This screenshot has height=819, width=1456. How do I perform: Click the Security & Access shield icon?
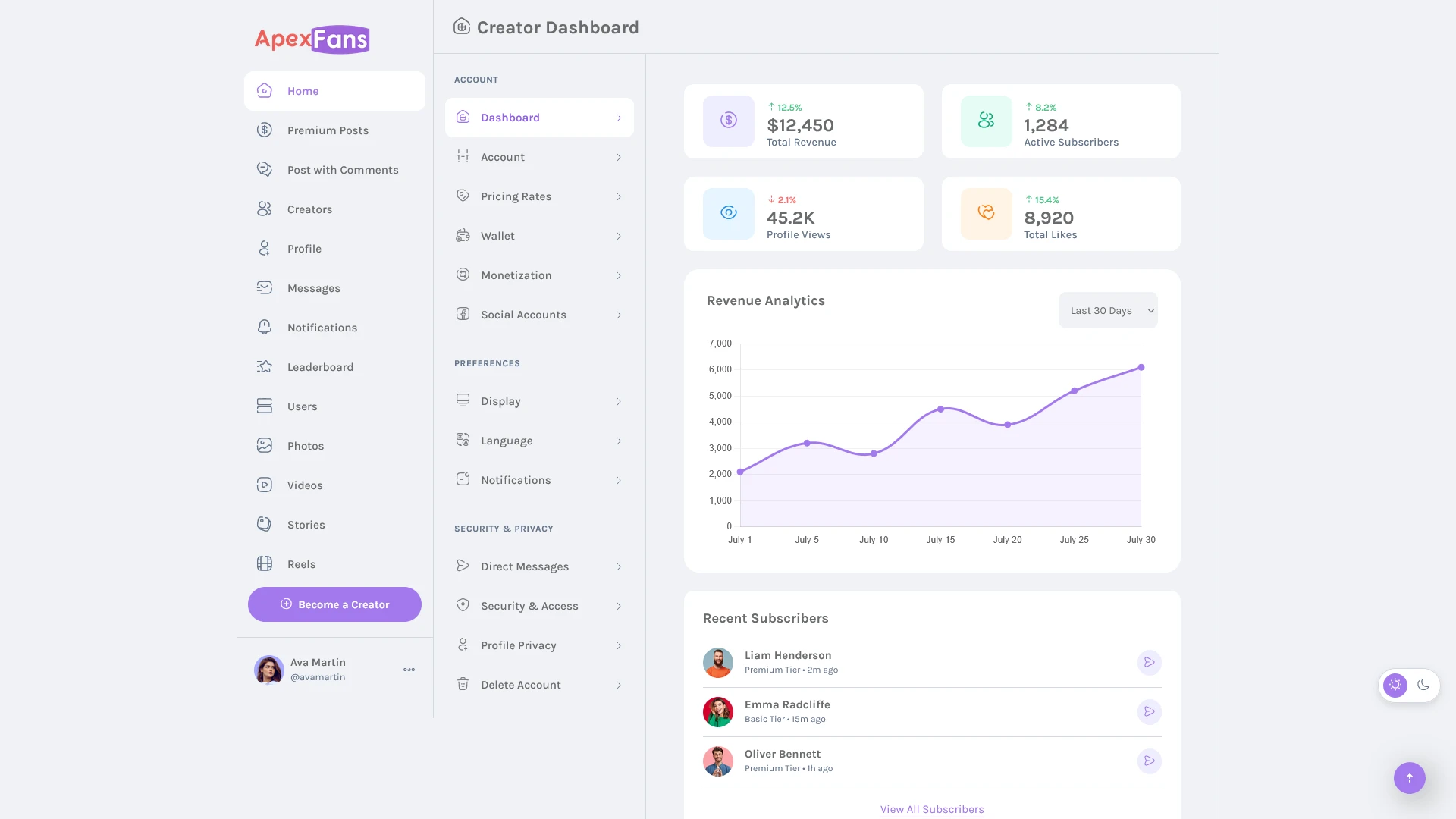(x=463, y=605)
